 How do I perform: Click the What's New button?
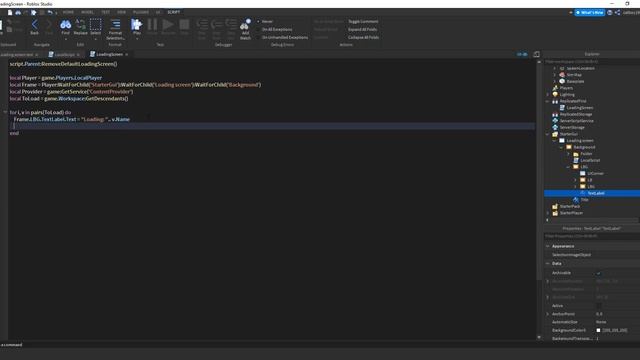pos(590,13)
